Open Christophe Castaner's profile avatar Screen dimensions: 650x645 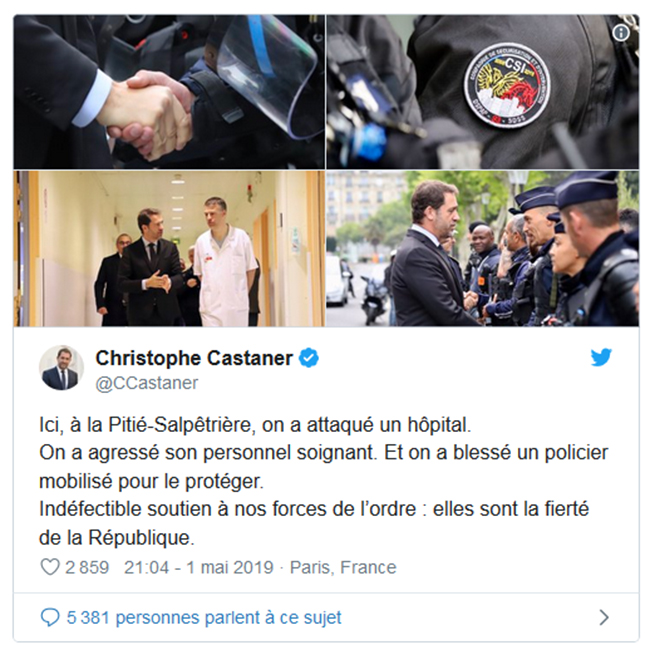[61, 368]
